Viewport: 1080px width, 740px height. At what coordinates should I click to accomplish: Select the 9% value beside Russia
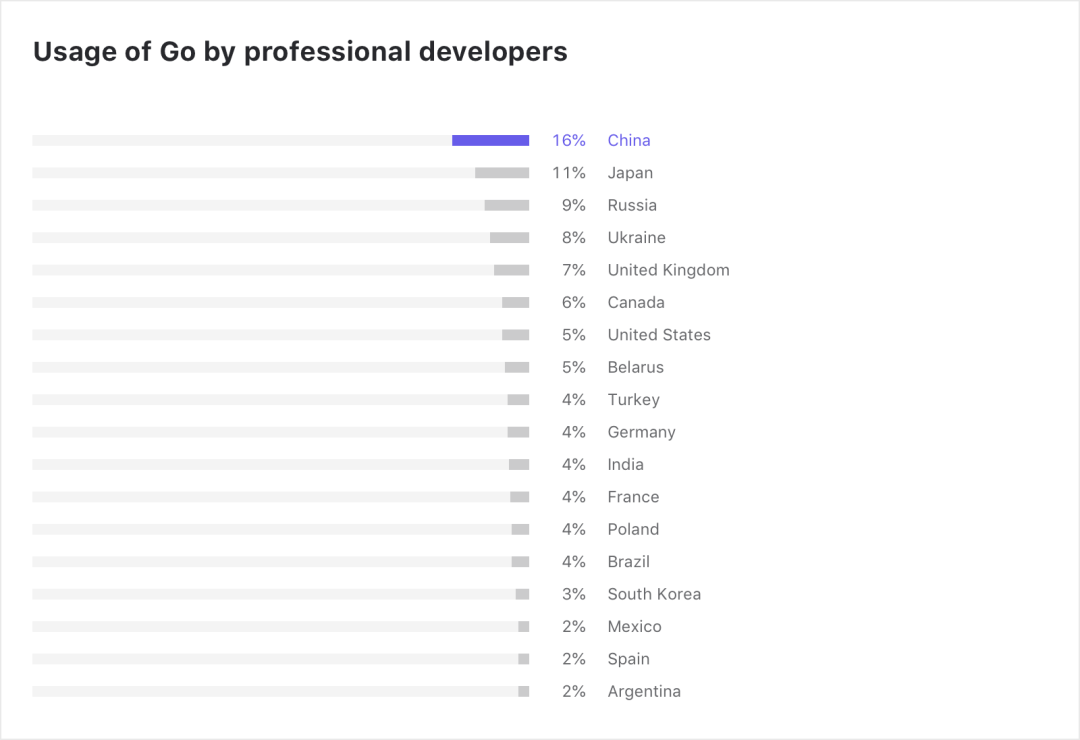pyautogui.click(x=574, y=205)
